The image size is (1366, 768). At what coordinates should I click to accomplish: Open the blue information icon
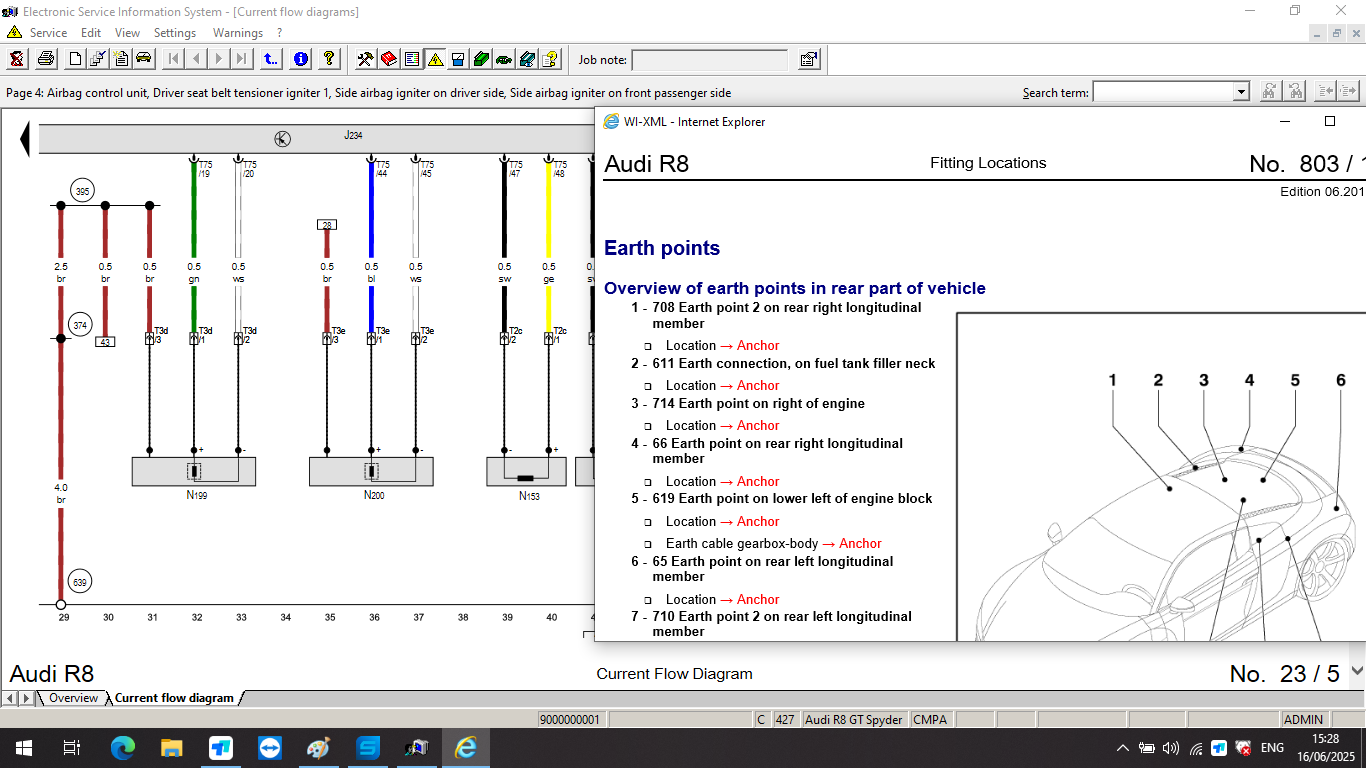(x=300, y=59)
